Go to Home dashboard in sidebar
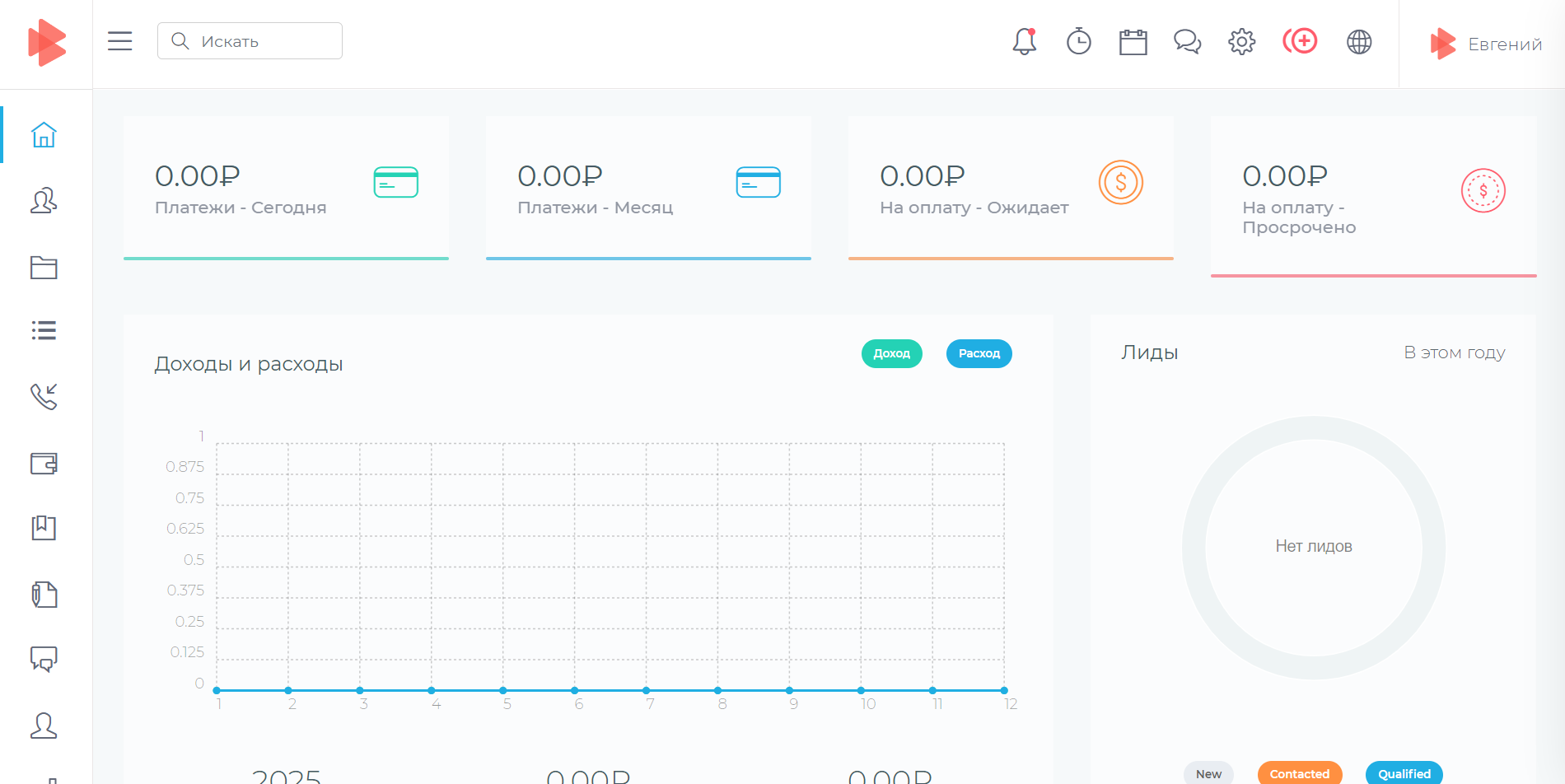This screenshot has height=784, width=1565. [44, 134]
